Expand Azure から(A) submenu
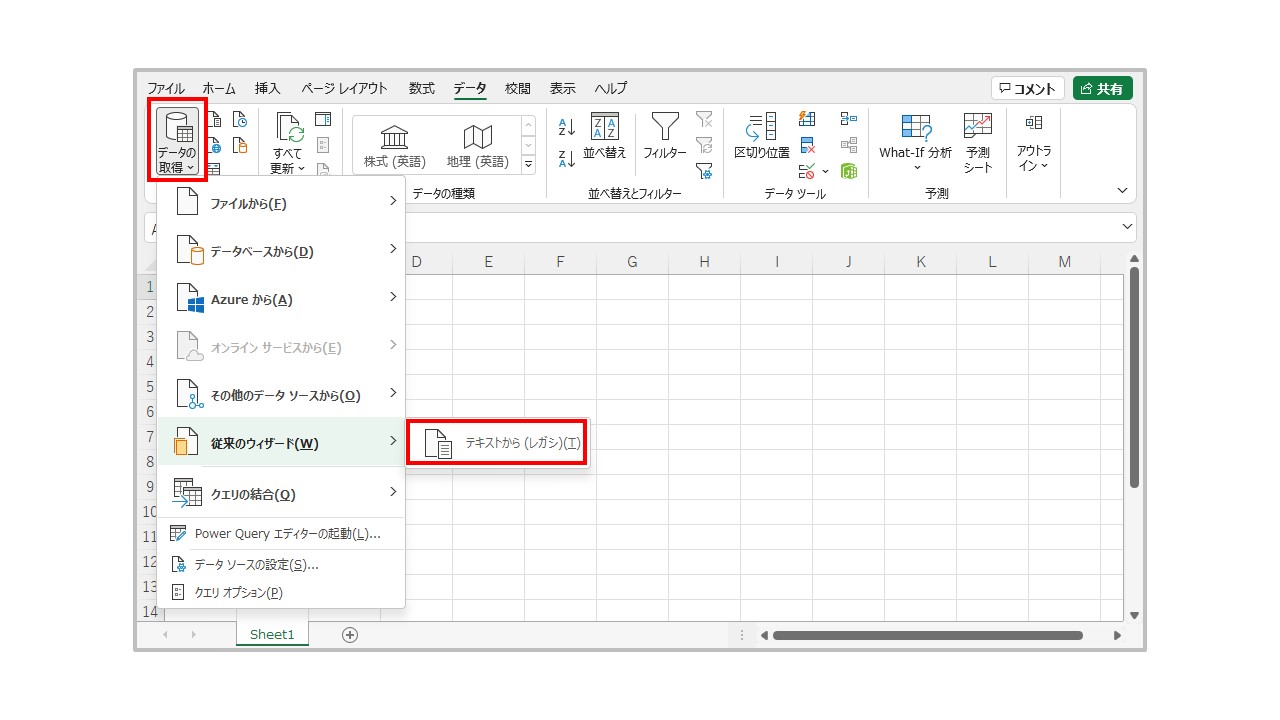This screenshot has width=1280, height=720. click(x=281, y=299)
